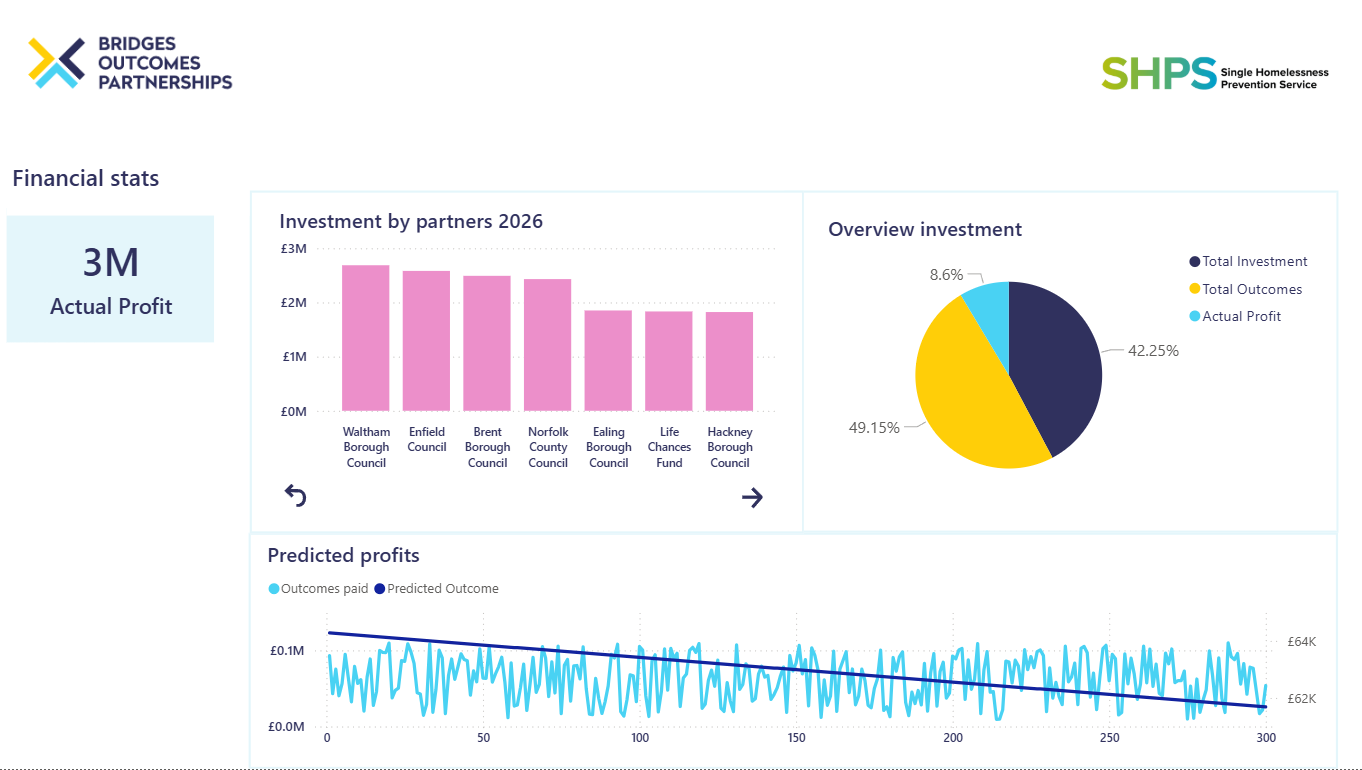Screen dimensions: 1362x770
Task: Click the back arrow icon under the bar chart
Action: point(295,495)
